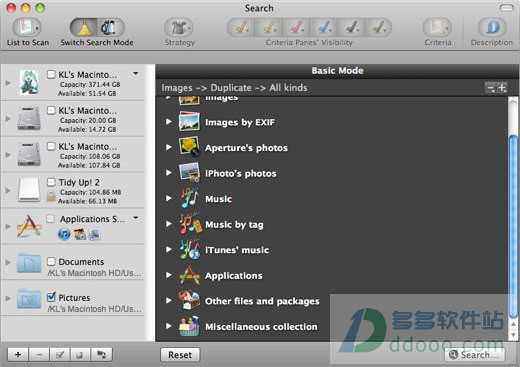520x367 pixels.
Task: Expand Other files and packages
Action: coord(169,300)
